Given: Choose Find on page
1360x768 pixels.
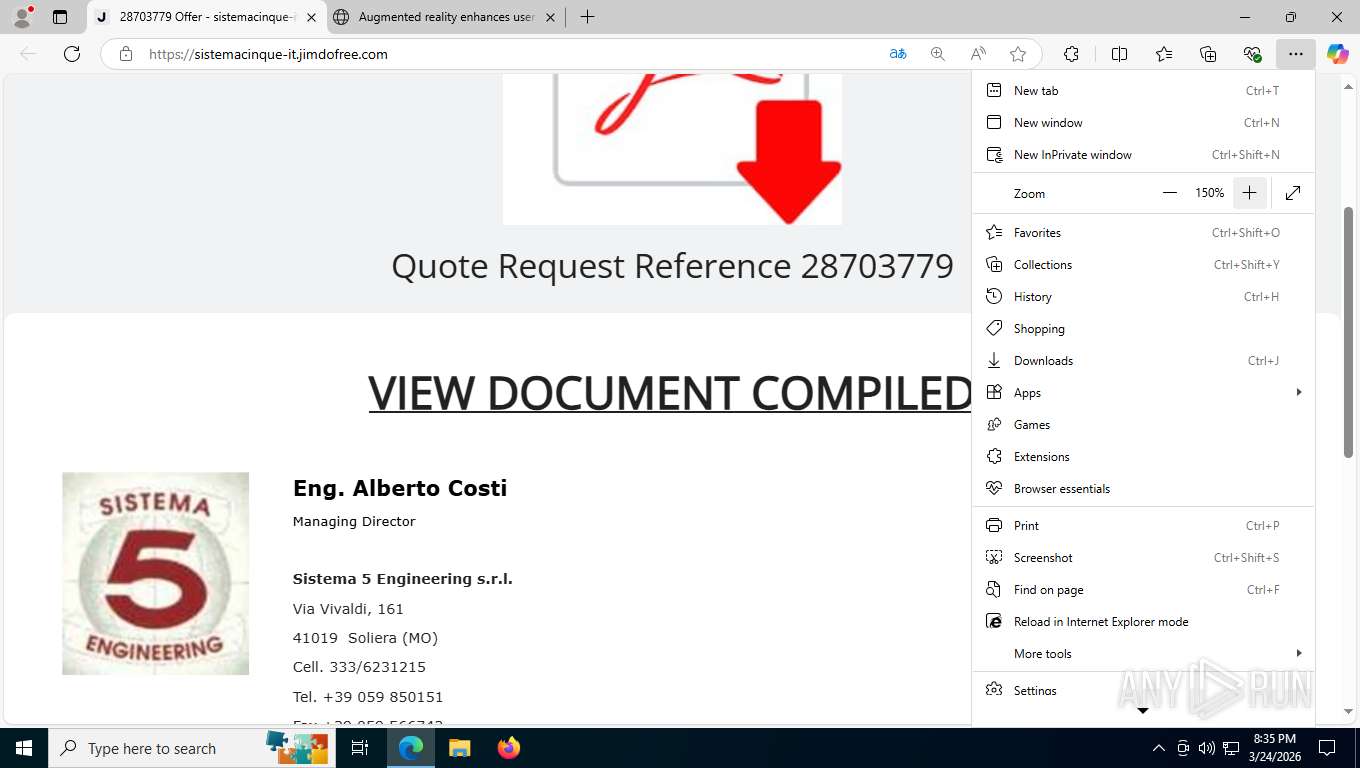Looking at the screenshot, I should click(1143, 589).
